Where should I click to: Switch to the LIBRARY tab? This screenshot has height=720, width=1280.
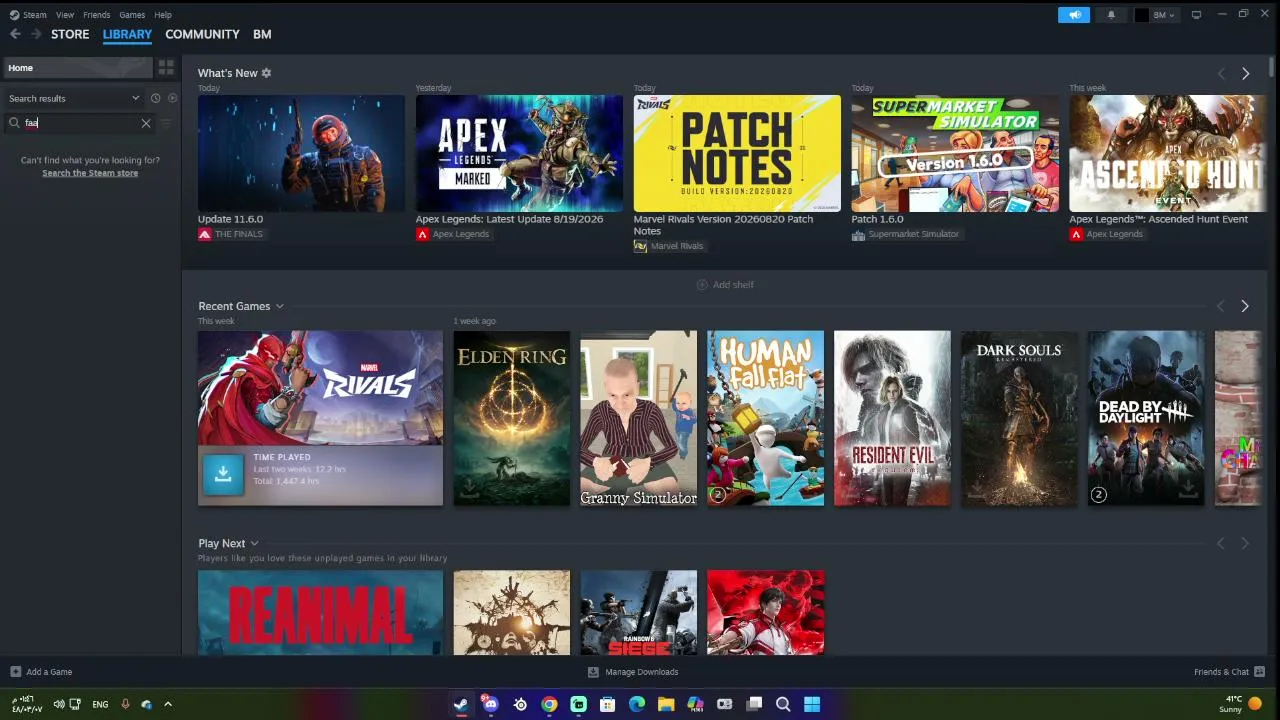click(127, 34)
